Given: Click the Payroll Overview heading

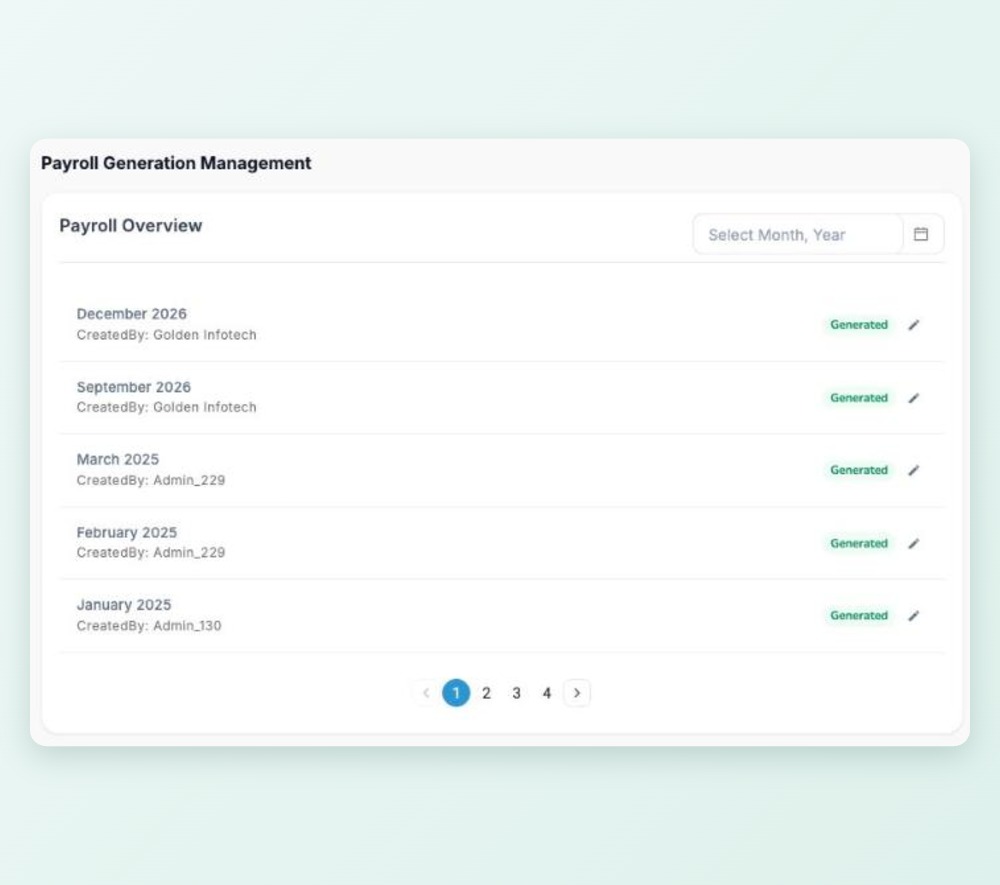Looking at the screenshot, I should point(131,226).
